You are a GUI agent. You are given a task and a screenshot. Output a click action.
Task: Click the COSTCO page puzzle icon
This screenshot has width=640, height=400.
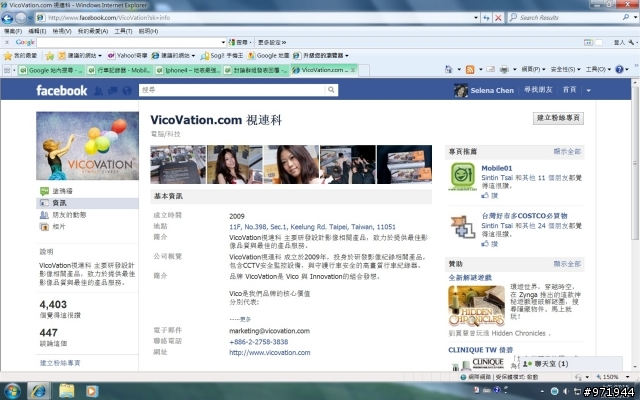coord(462,227)
